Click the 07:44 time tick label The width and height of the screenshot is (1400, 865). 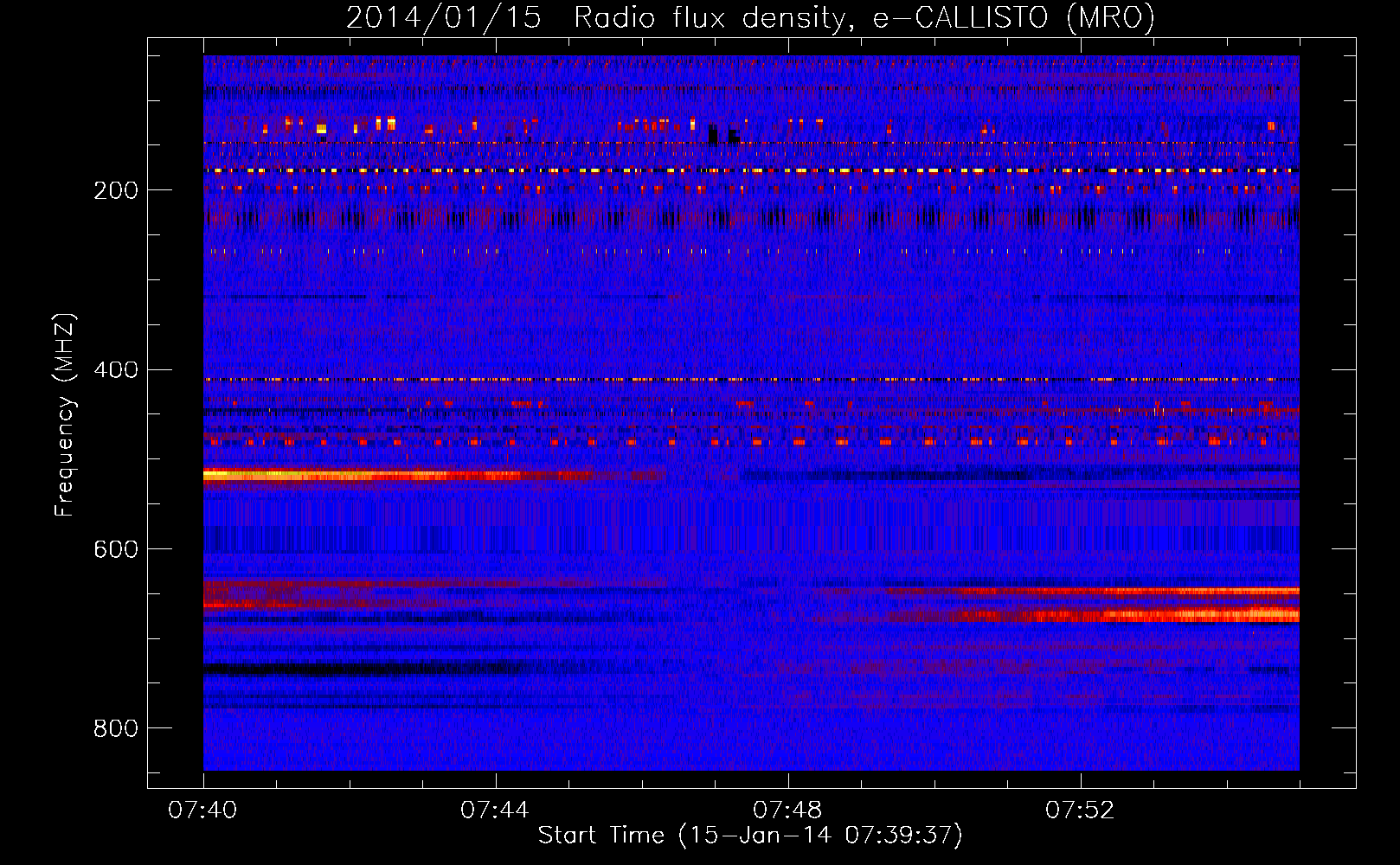(x=495, y=811)
